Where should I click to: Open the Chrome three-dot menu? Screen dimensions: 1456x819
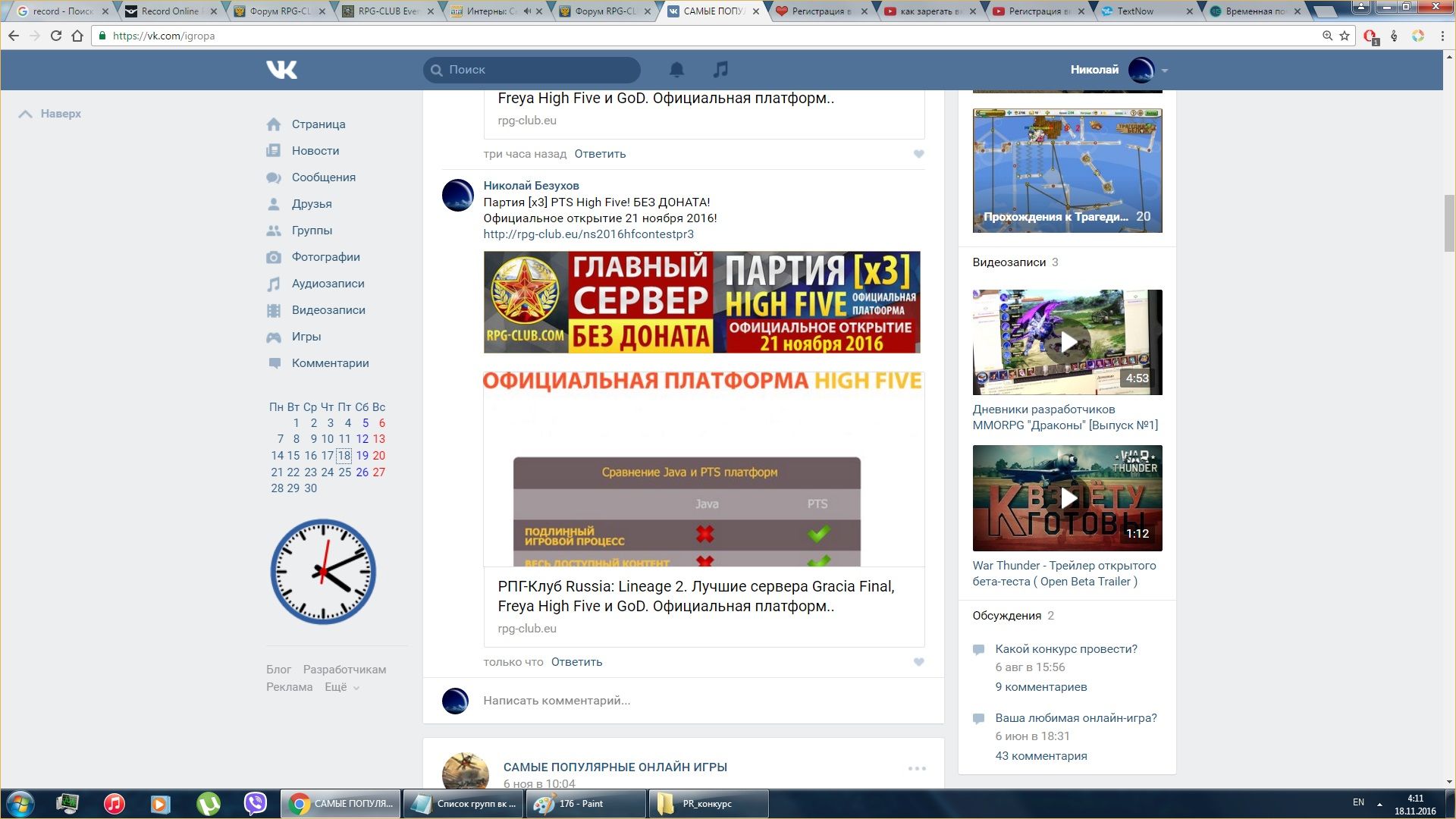[1442, 36]
